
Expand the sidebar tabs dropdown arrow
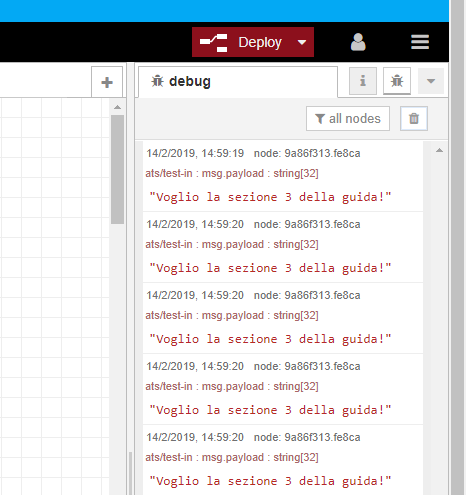click(x=431, y=81)
